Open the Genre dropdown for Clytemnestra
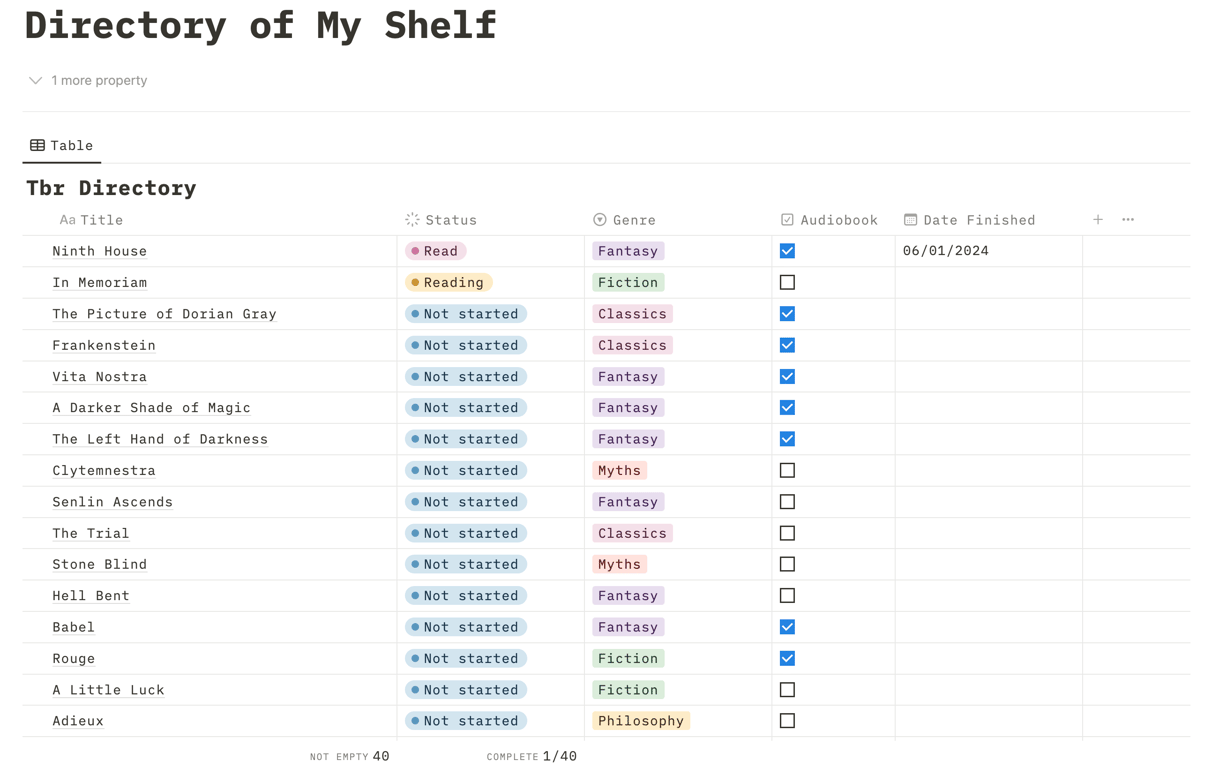The width and height of the screenshot is (1227, 768). pyautogui.click(x=619, y=471)
